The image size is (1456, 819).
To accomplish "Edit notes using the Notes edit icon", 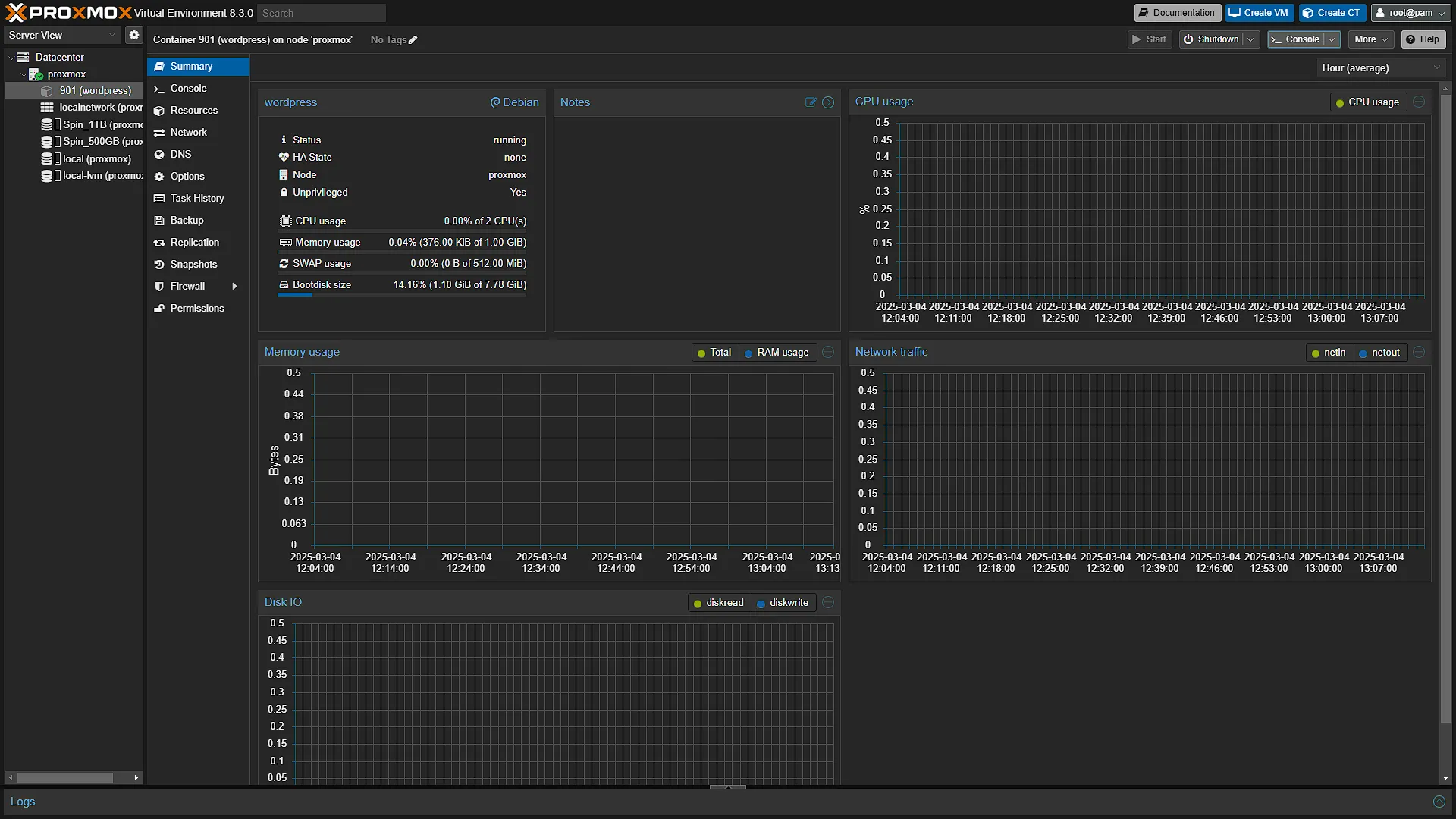I will (811, 102).
